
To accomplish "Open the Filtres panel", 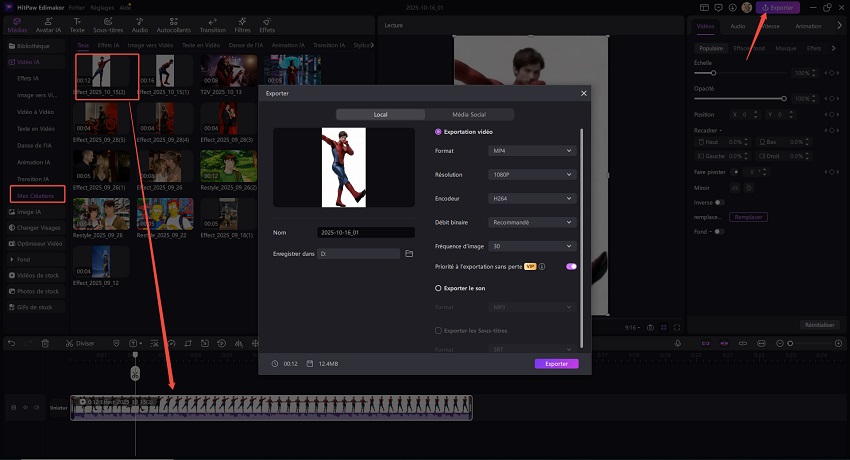I will (x=243, y=26).
